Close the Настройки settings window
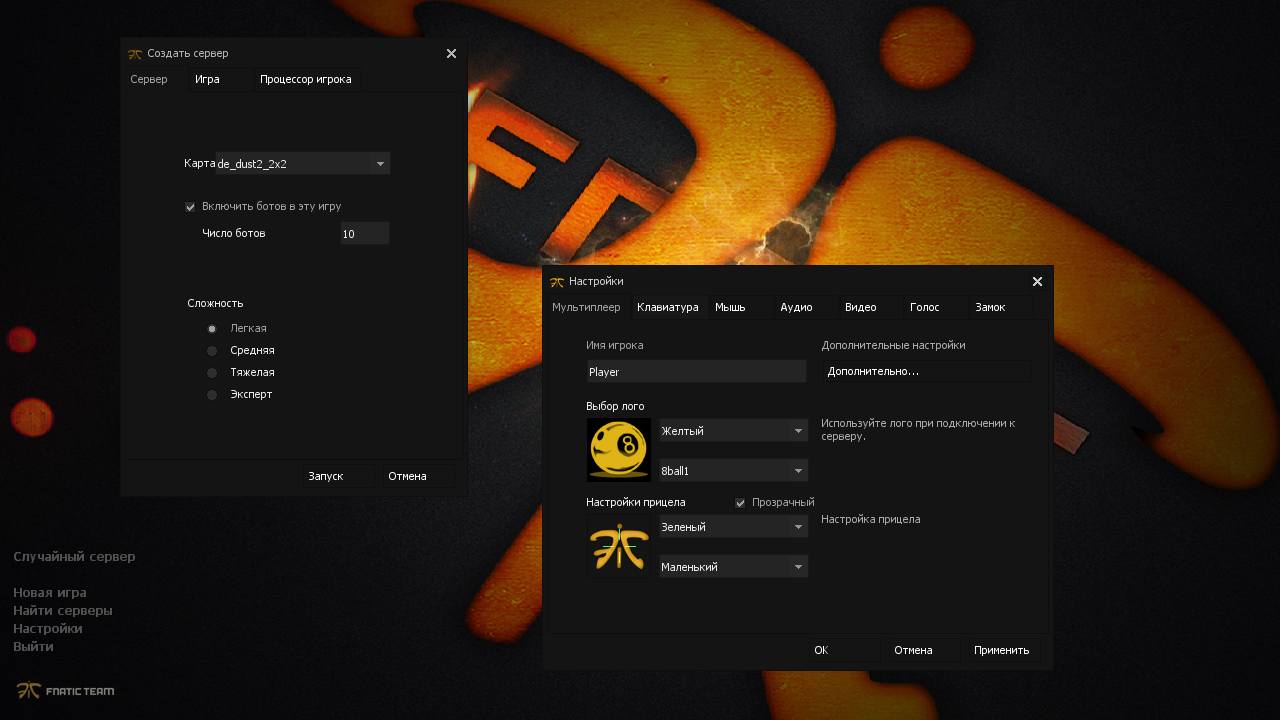Image resolution: width=1280 pixels, height=720 pixels. [x=1037, y=282]
